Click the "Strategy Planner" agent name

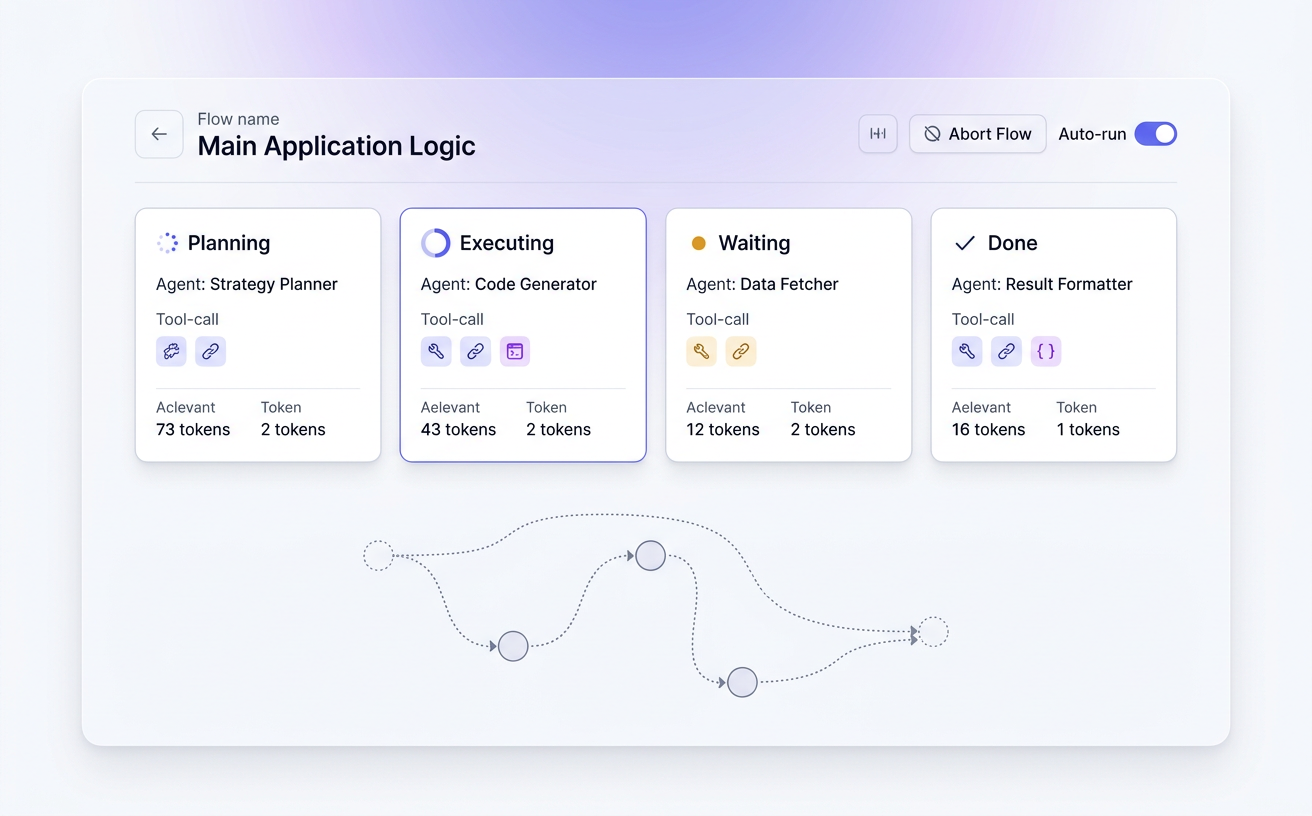(274, 284)
